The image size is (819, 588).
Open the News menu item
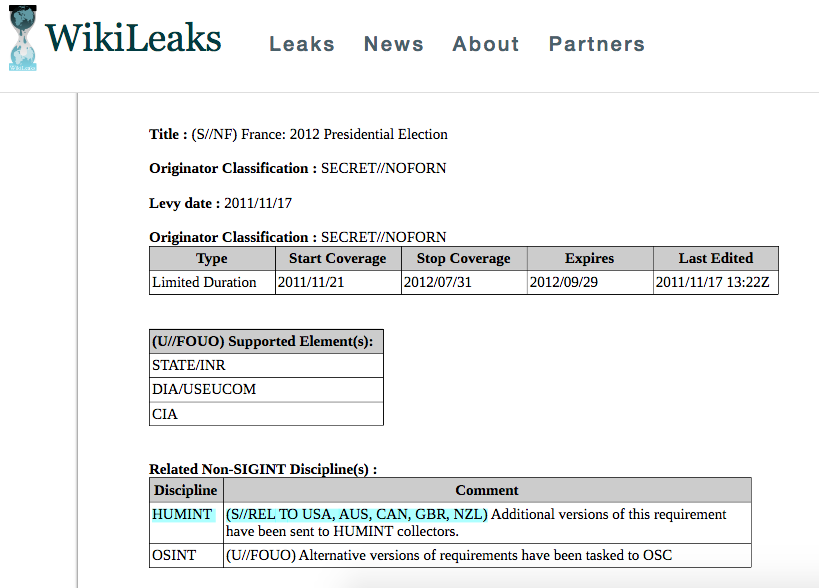pyautogui.click(x=394, y=44)
